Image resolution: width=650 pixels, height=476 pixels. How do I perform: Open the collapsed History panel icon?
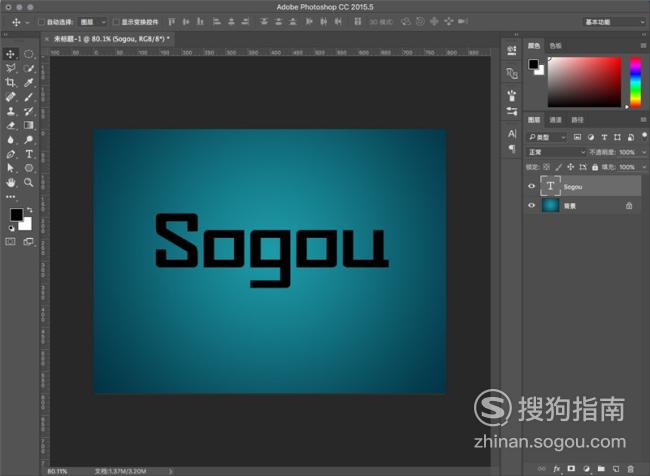[x=512, y=51]
